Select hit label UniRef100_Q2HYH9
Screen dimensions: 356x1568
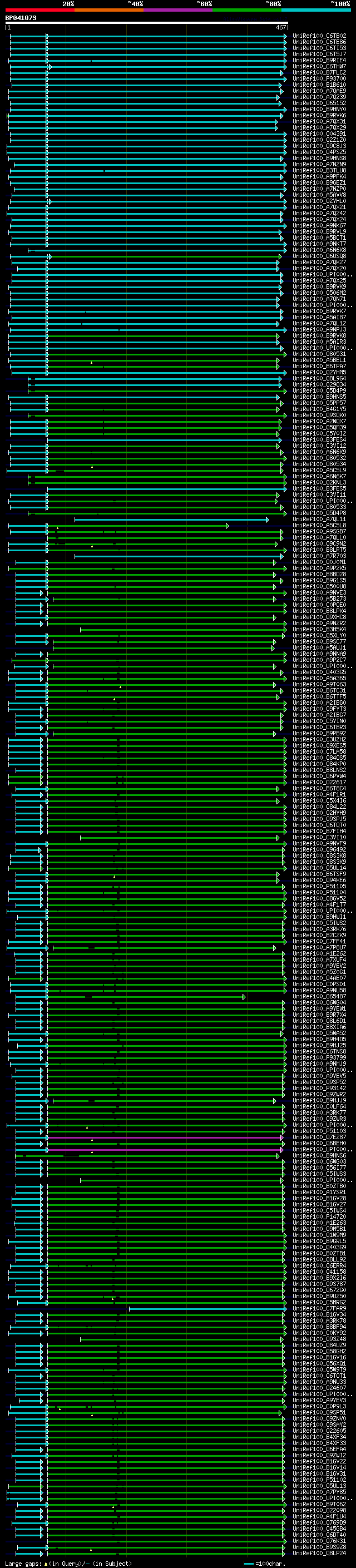click(x=319, y=813)
